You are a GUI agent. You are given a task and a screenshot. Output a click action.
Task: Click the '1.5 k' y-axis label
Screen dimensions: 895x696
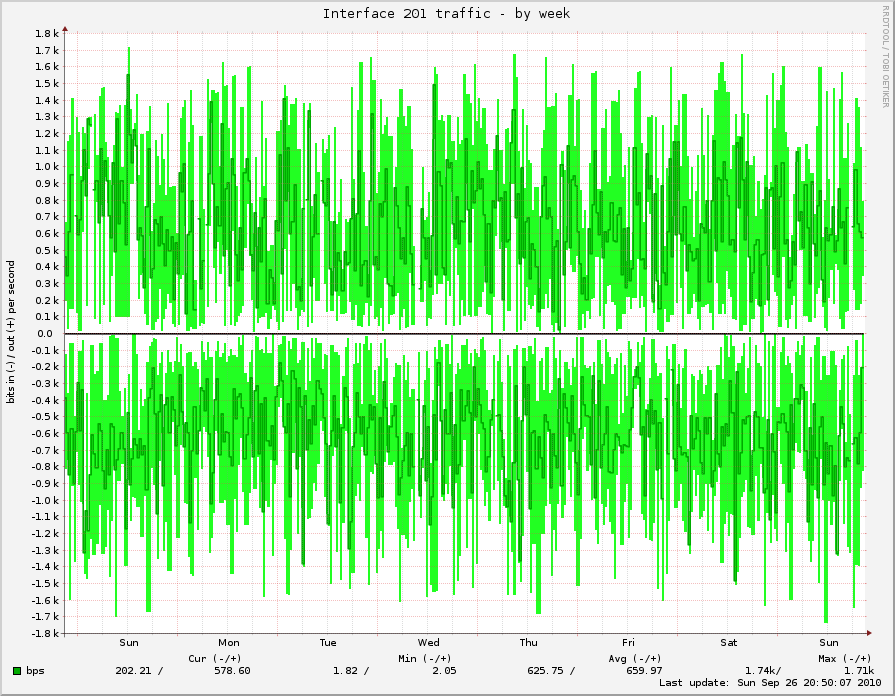[x=47, y=84]
